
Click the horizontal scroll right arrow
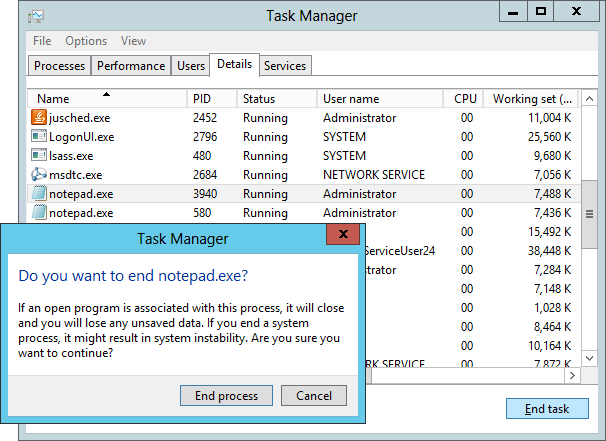pos(572,375)
